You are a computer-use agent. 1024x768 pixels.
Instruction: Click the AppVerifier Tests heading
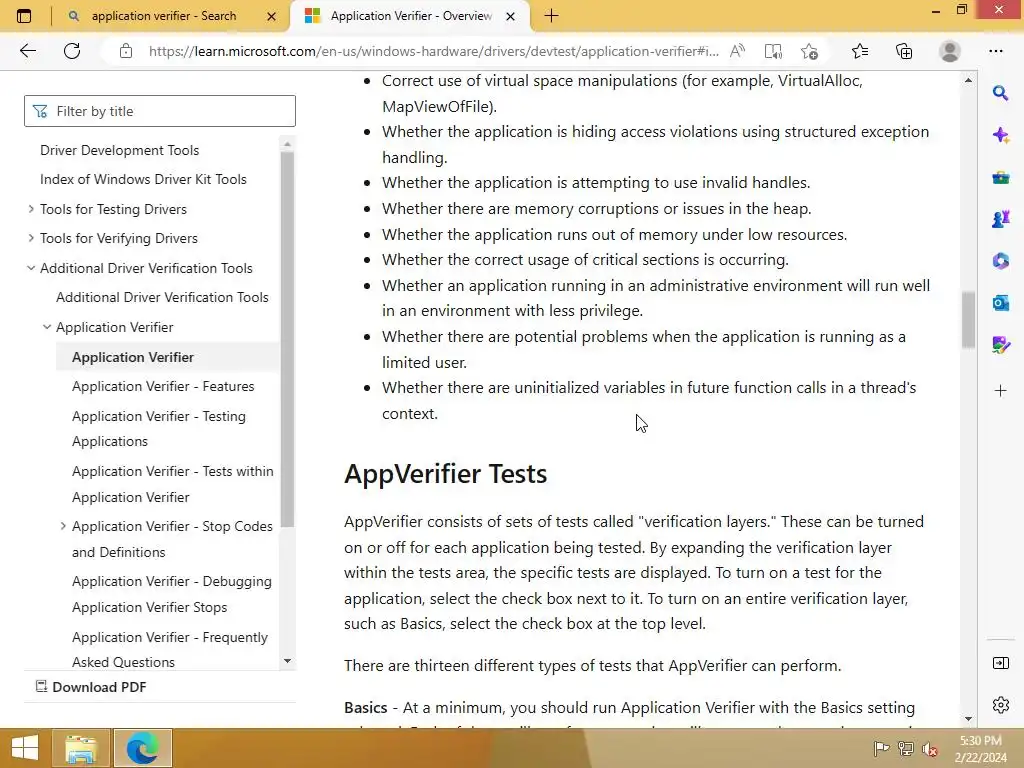click(x=445, y=474)
